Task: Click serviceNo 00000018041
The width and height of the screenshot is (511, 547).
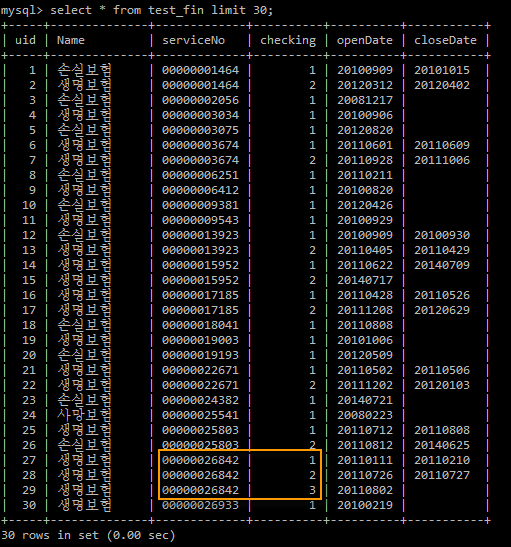Action: (x=201, y=325)
